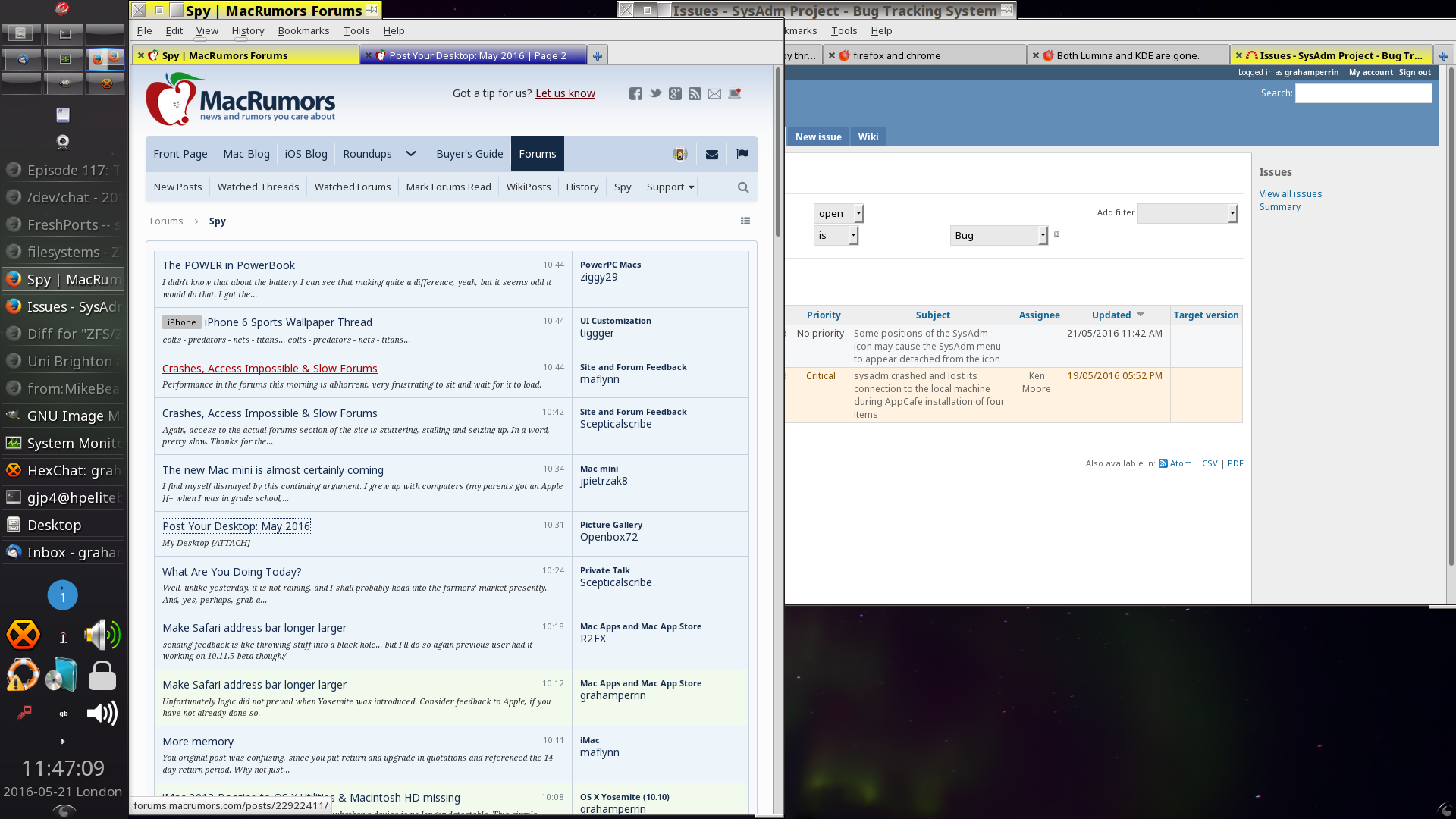Open MacRumors Facebook page icon

[x=635, y=93]
